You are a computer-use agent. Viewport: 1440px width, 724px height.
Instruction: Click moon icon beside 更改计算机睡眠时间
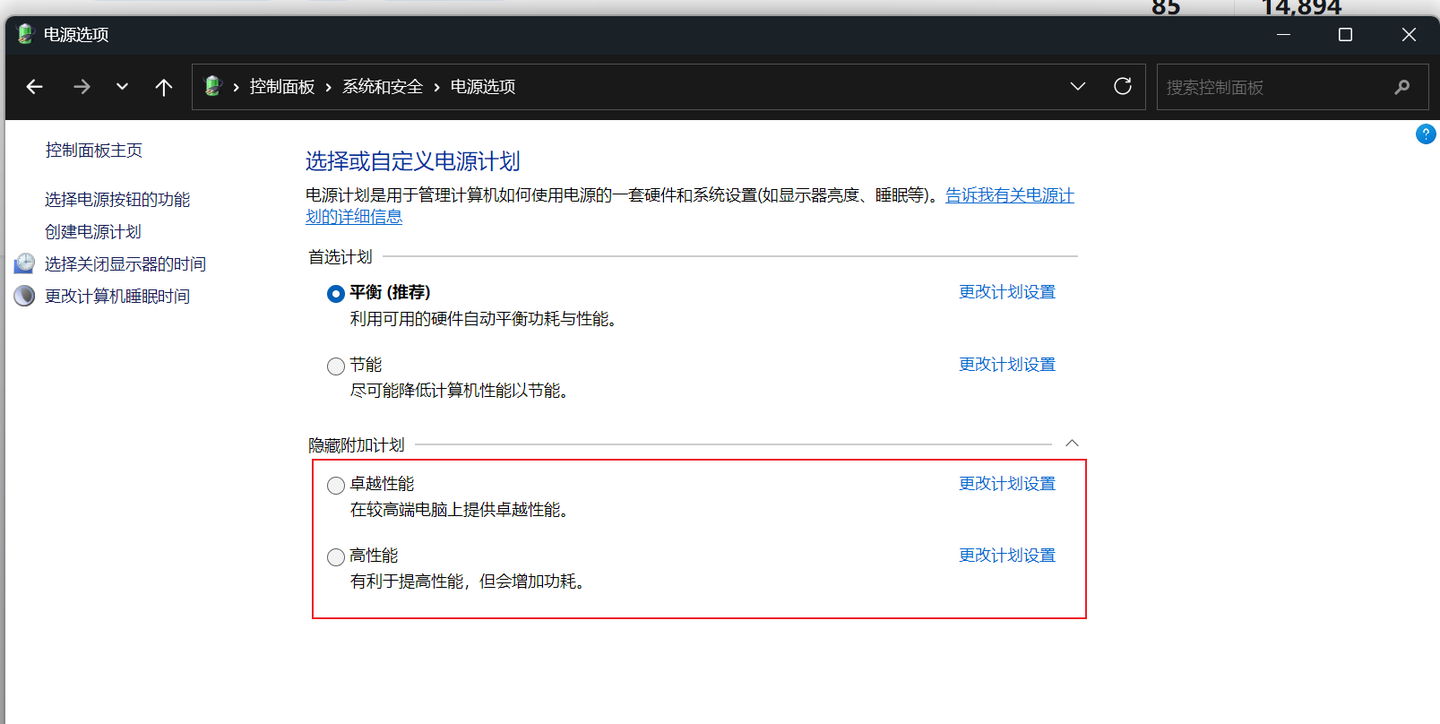point(24,296)
